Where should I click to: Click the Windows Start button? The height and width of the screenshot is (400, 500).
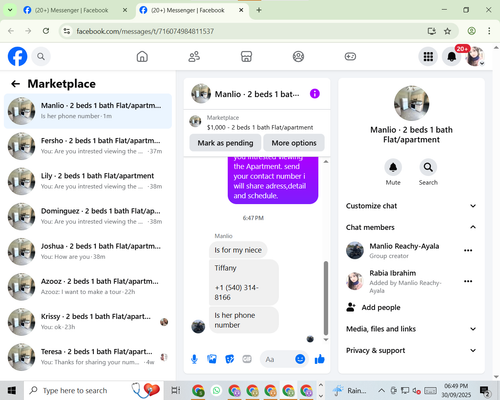[x=12, y=390]
